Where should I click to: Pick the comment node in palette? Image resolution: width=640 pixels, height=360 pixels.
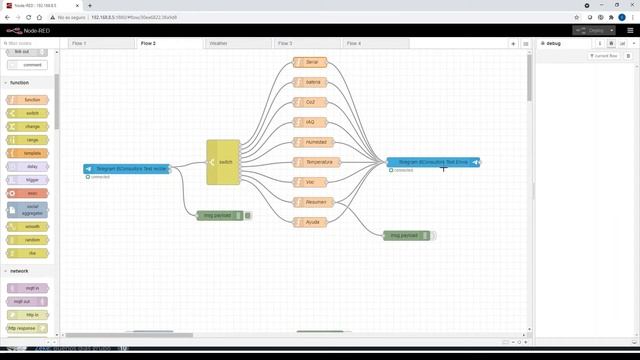click(x=27, y=65)
